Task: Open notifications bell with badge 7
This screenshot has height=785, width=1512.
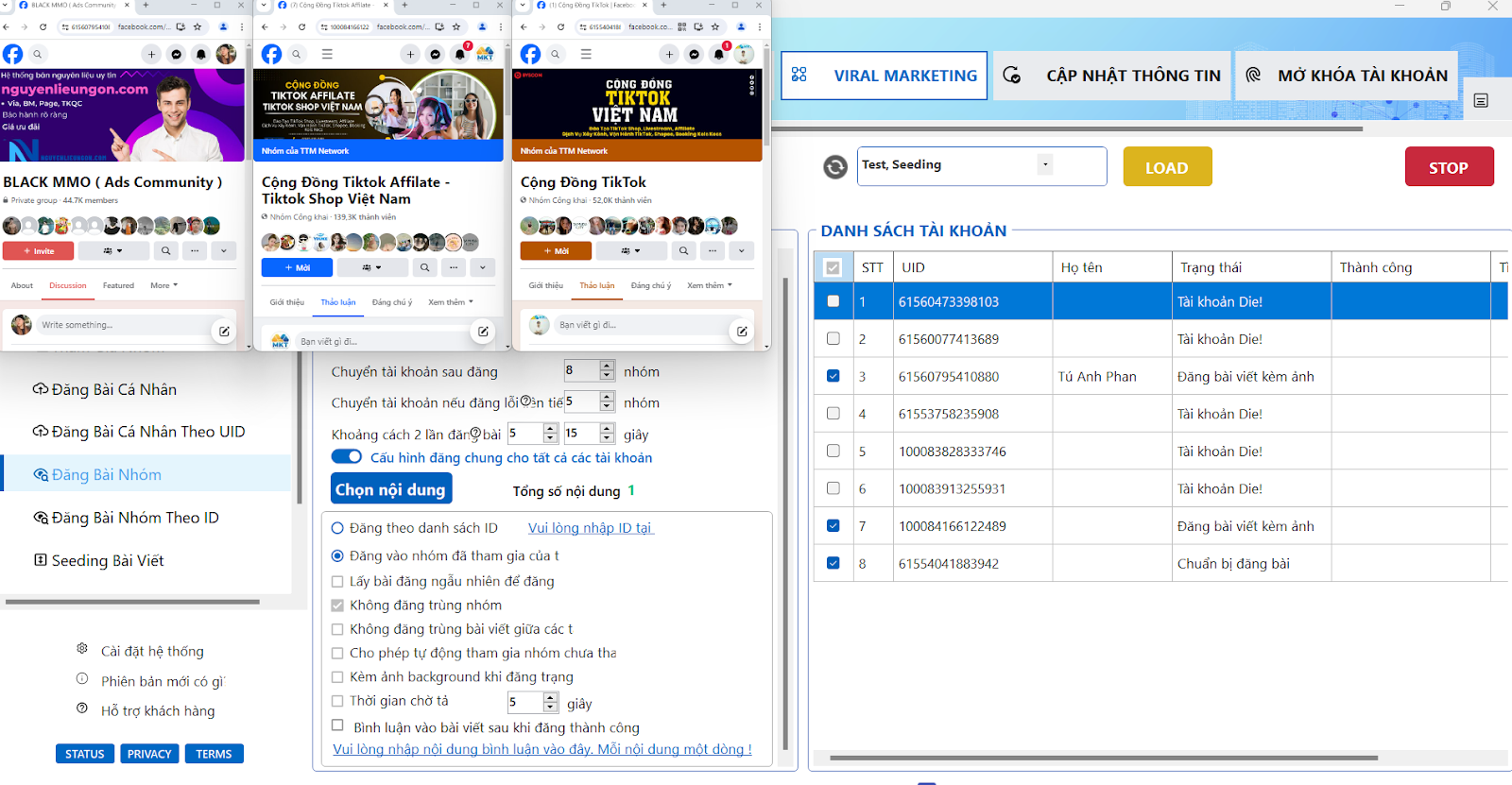Action: tap(460, 54)
